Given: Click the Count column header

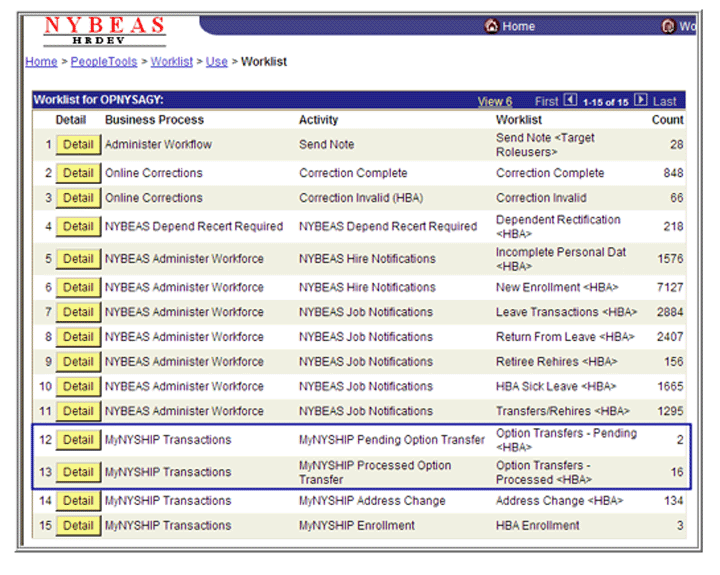Looking at the screenshot, I should 668,120.
